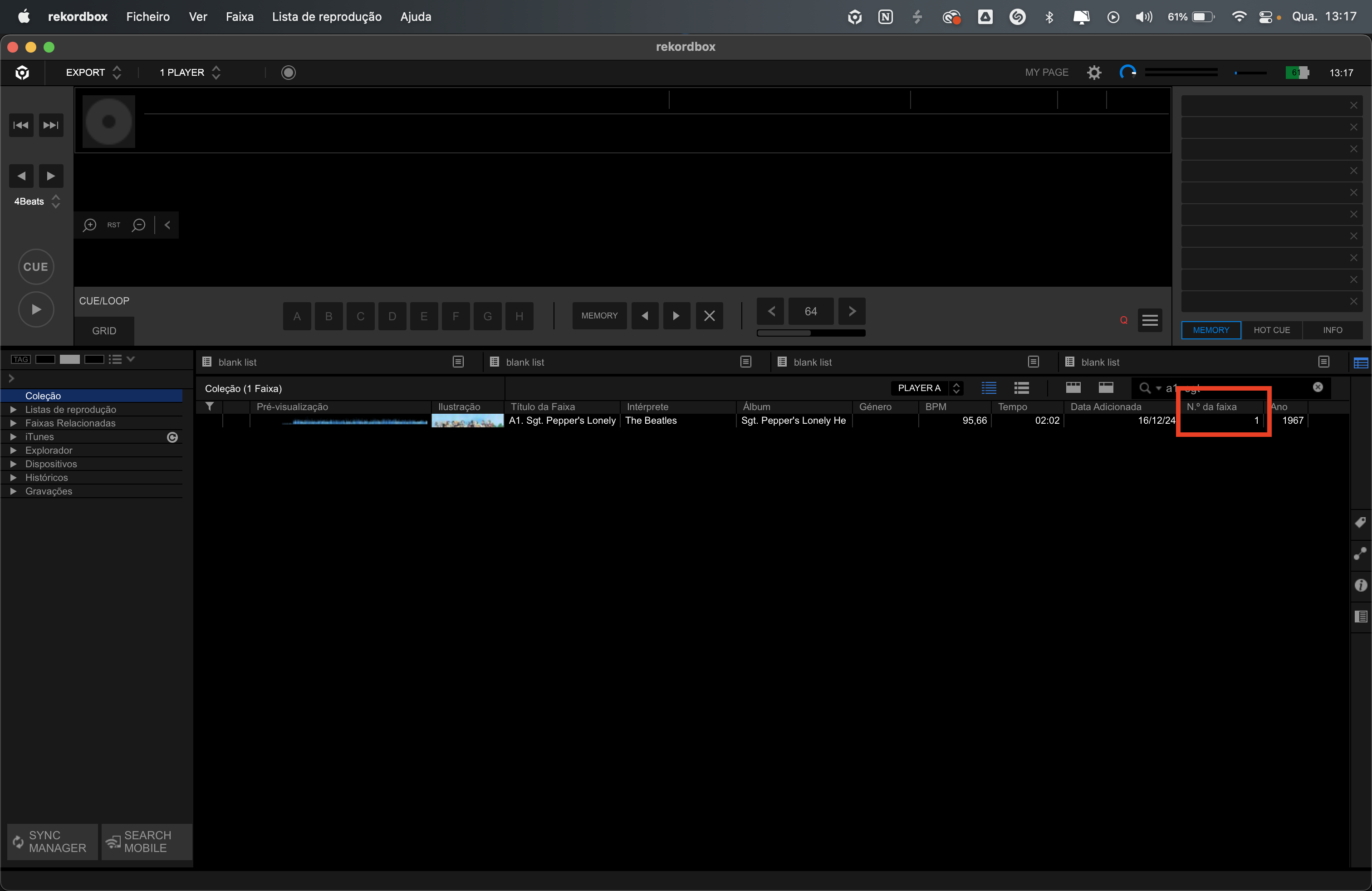1372x891 pixels.
Task: Delete cue with the X button next to MEMORY
Action: [709, 316]
